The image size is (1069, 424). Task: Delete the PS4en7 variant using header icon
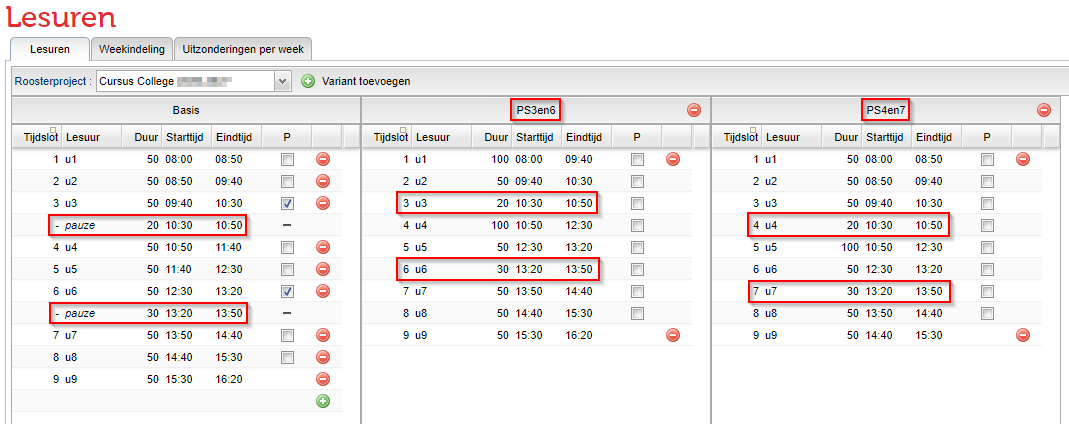click(x=1043, y=110)
